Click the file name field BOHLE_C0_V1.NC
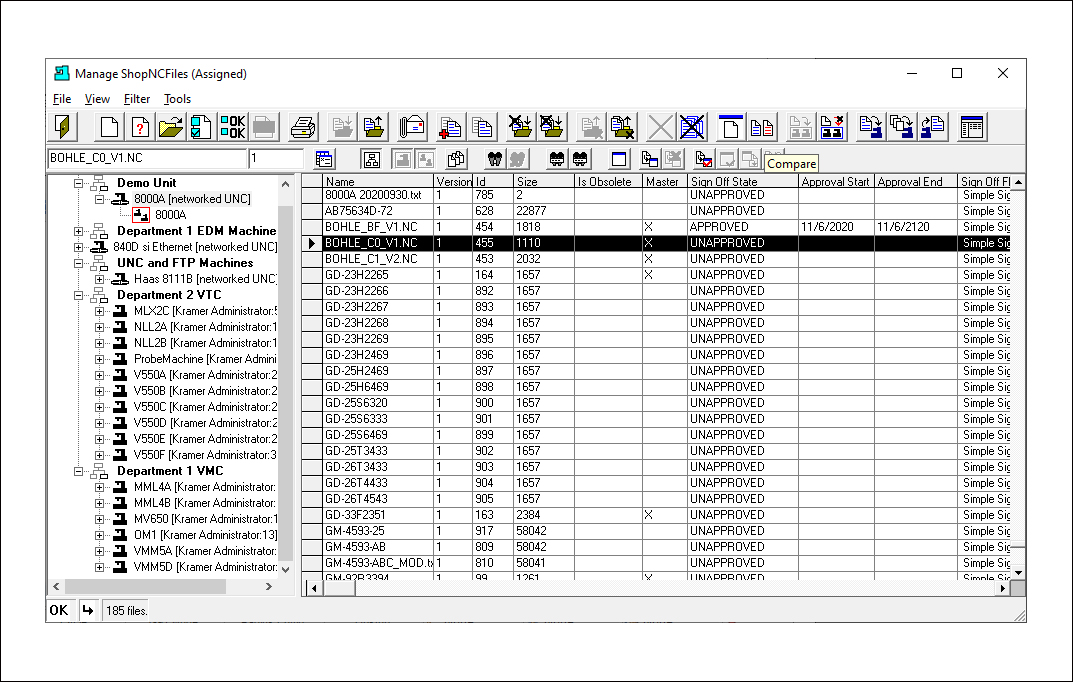This screenshot has width=1073, height=682. [147, 158]
